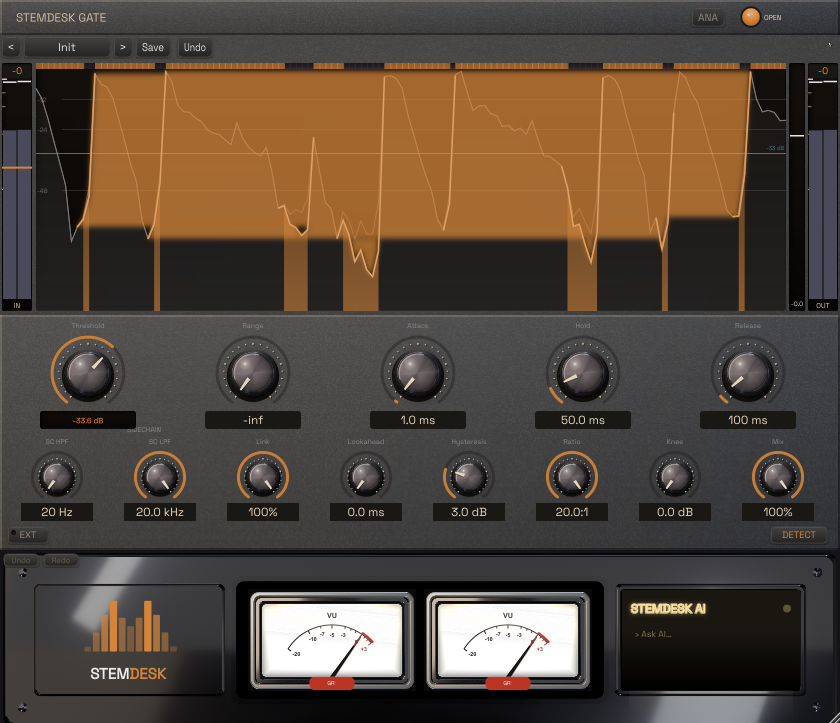840x723 pixels.
Task: Click the Mix value 100% at right
Action: click(x=778, y=512)
